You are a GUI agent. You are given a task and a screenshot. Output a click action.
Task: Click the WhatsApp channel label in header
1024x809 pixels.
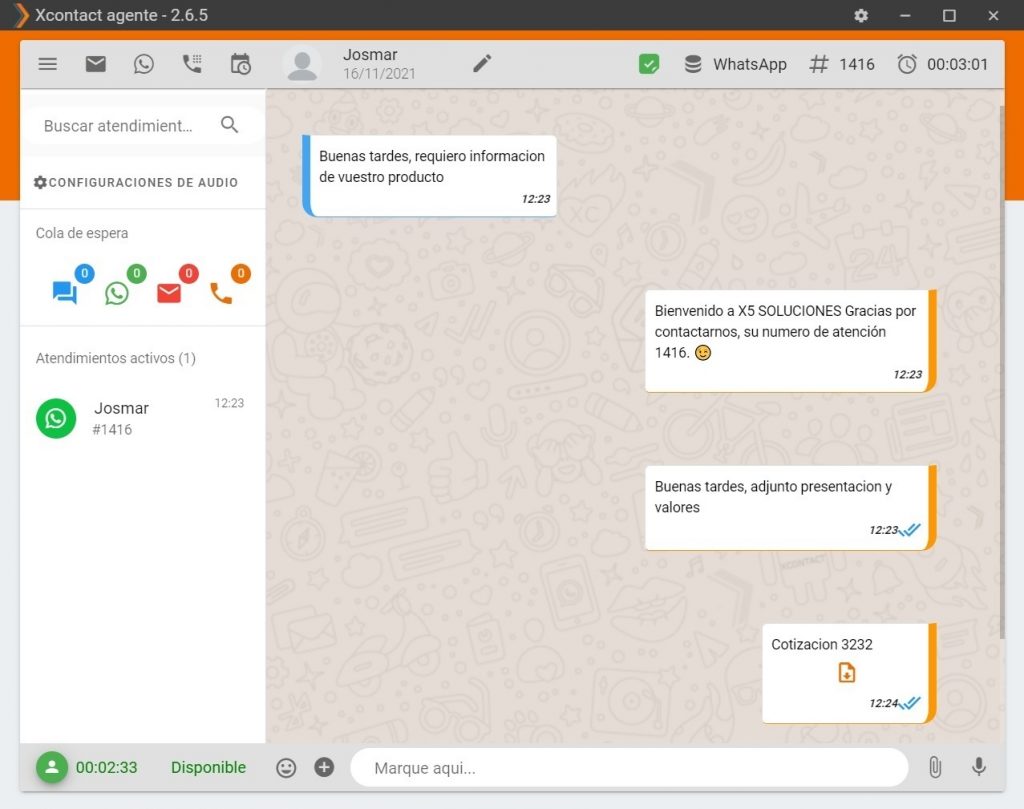[x=750, y=64]
